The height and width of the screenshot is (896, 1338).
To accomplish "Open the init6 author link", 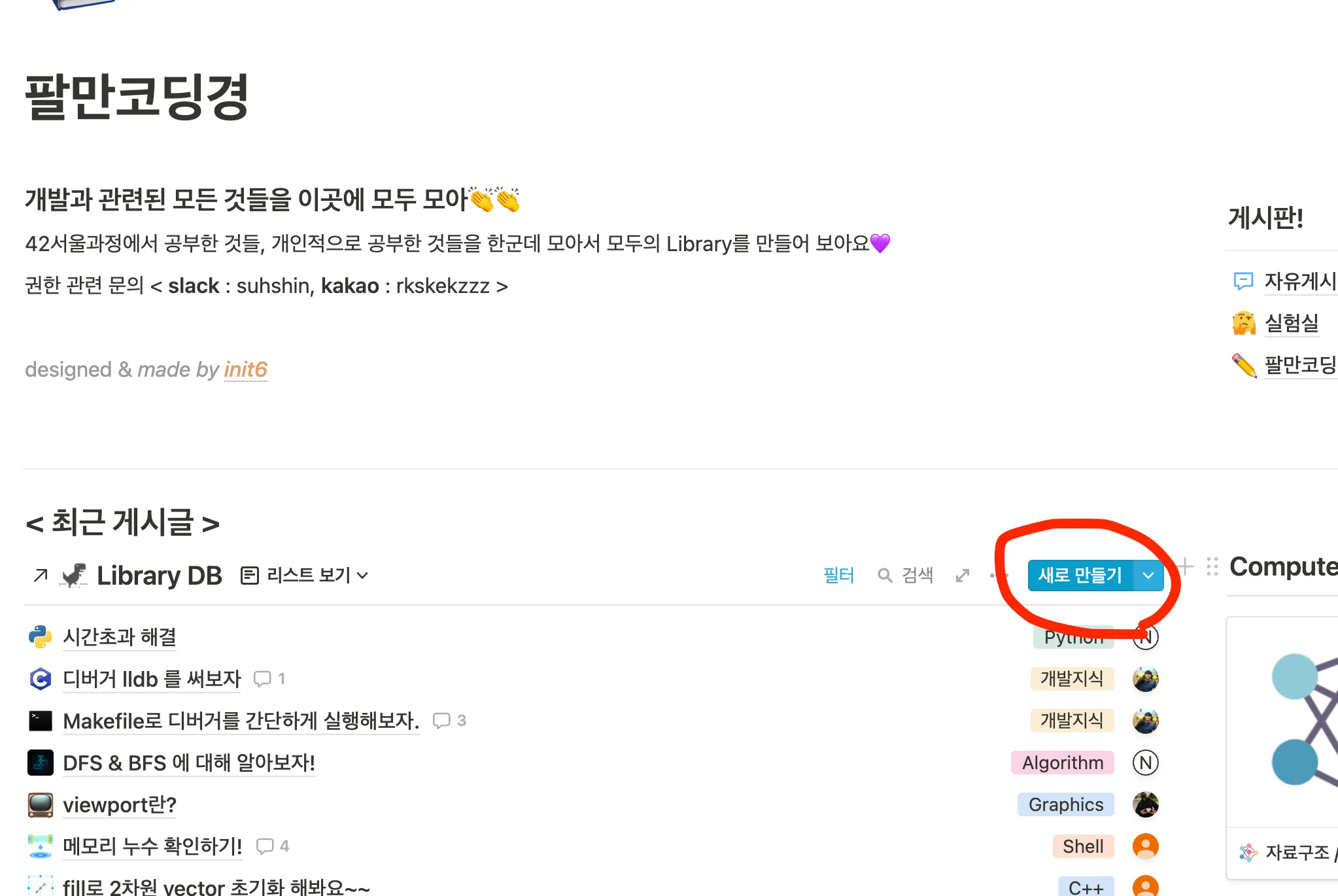I will (x=245, y=370).
